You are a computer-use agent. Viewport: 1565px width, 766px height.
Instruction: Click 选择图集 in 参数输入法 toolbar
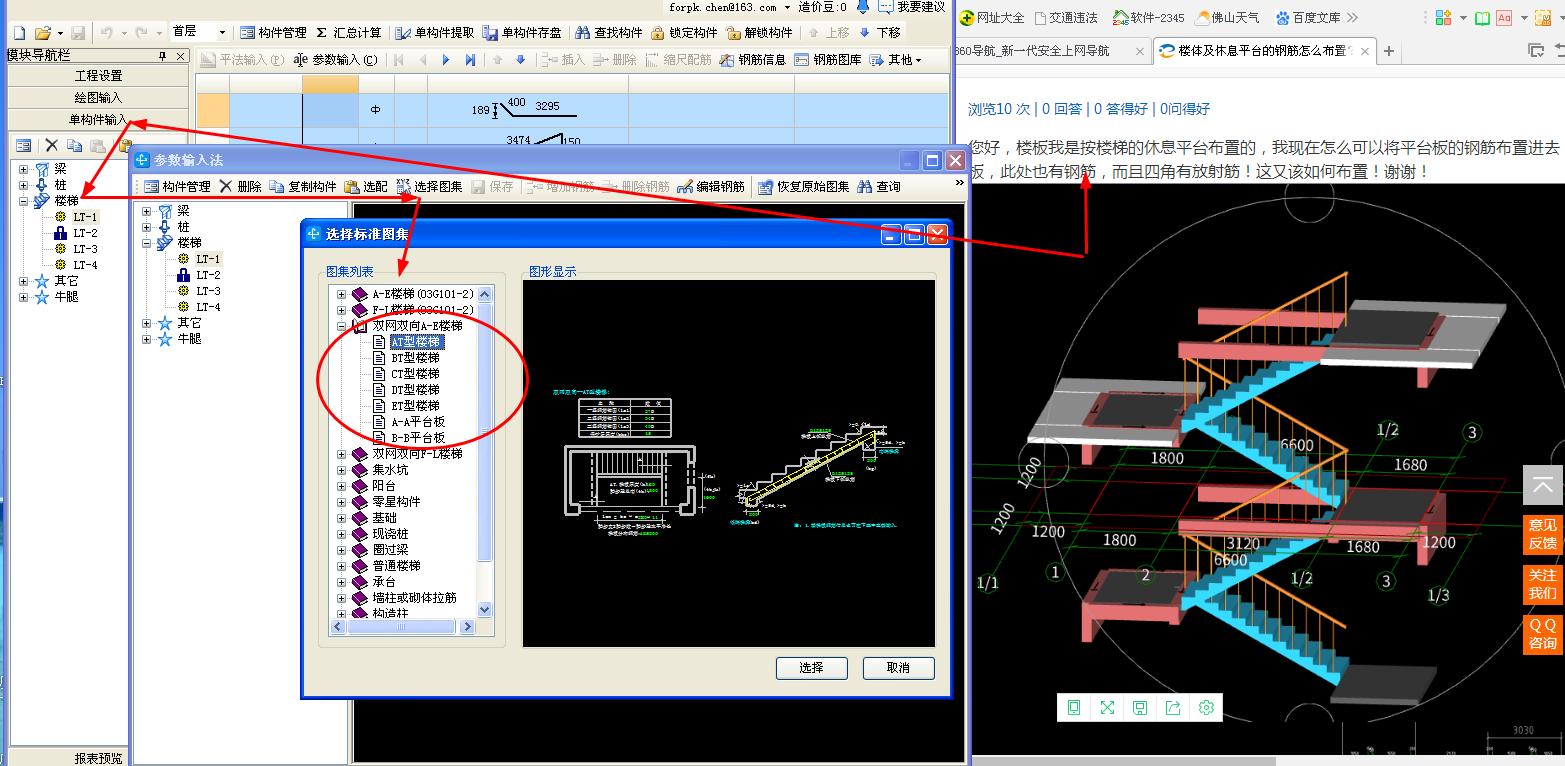click(429, 187)
